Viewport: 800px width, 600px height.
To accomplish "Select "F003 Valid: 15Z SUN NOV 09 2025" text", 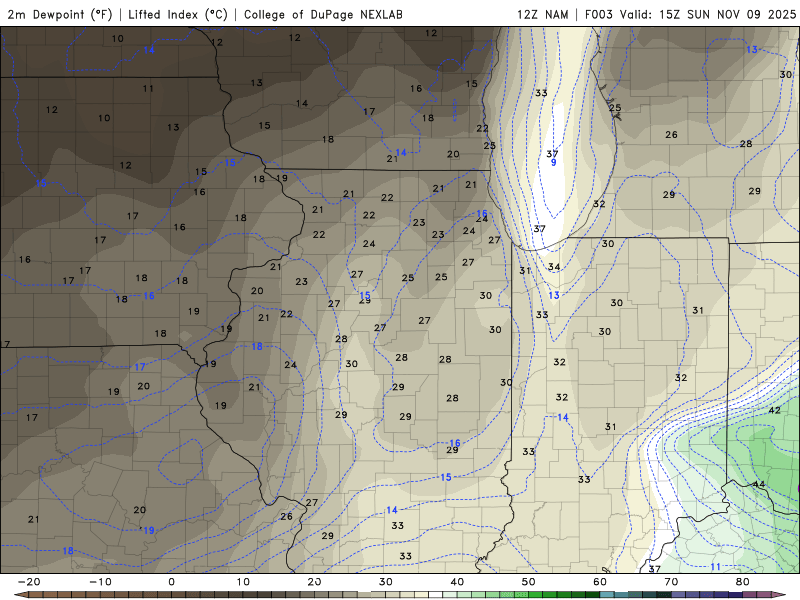I will 690,15.
